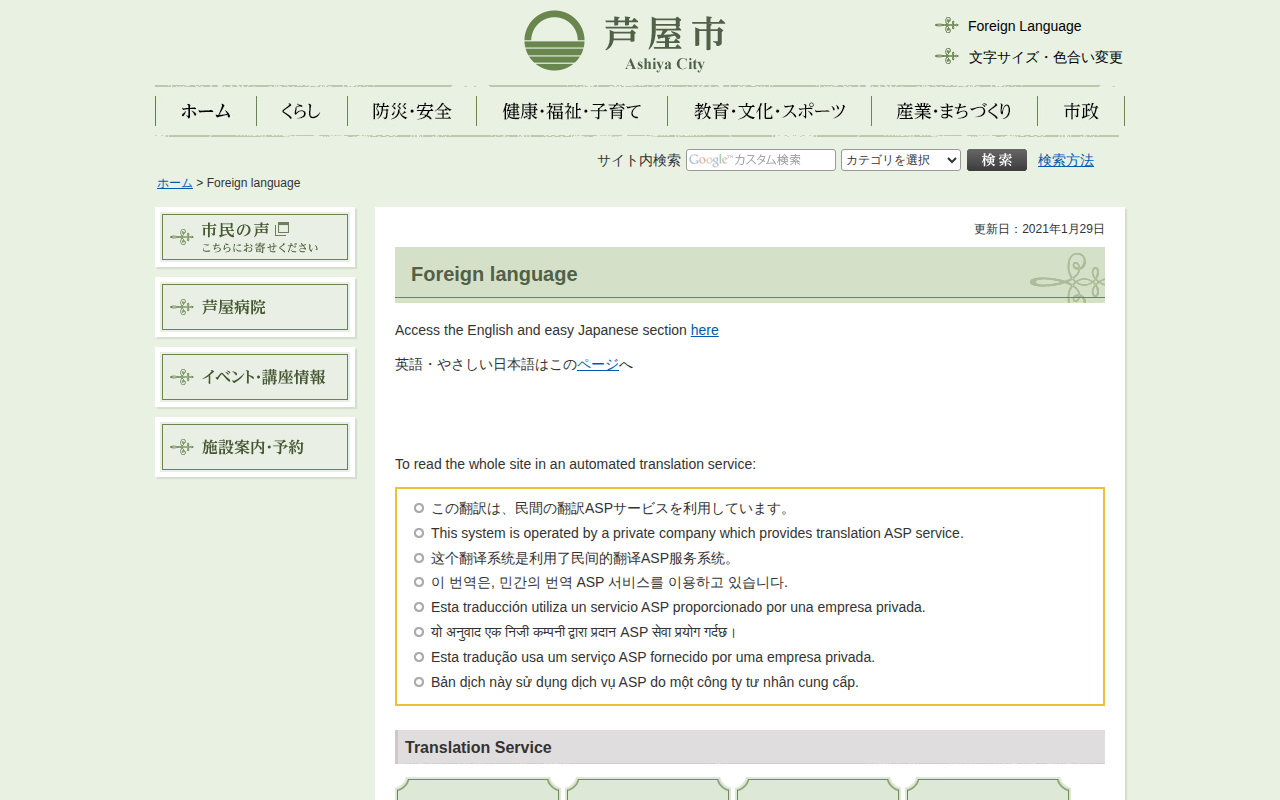This screenshot has width=1280, height=800.
Task: Open 産業・まちづくり menu item
Action: pos(954,111)
